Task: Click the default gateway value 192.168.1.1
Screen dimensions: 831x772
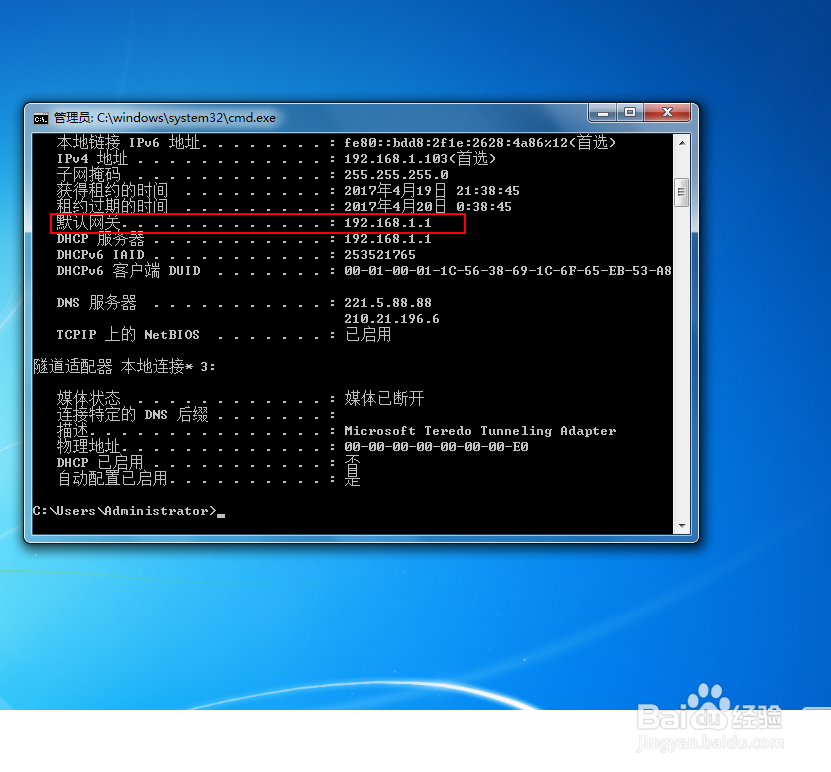Action: [387, 223]
